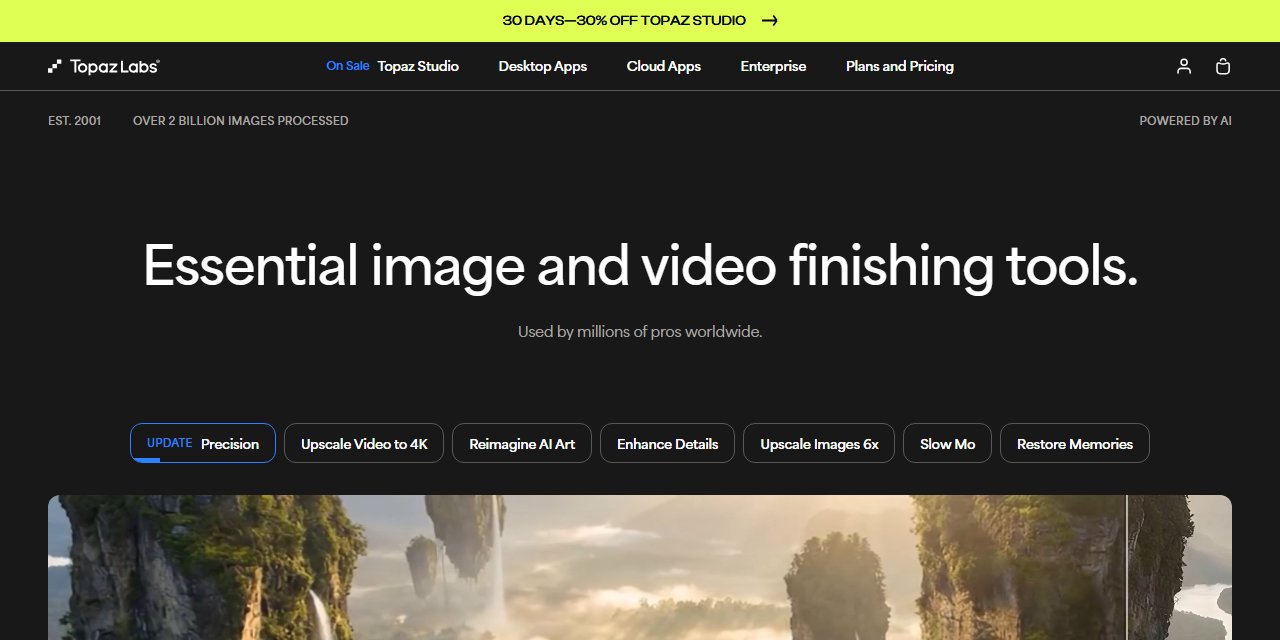Click the before/after comparison slider handle
Image resolution: width=1280 pixels, height=640 pixels.
[1127, 567]
